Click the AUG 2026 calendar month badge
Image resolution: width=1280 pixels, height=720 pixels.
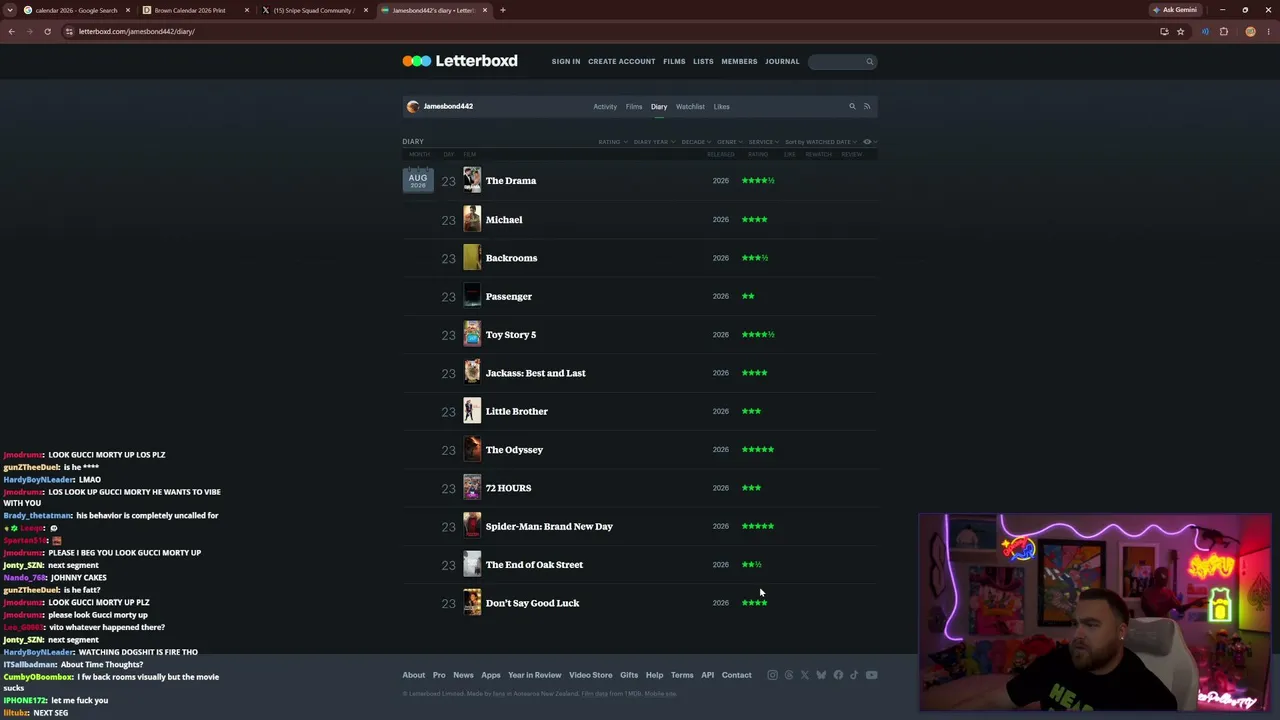tap(418, 180)
